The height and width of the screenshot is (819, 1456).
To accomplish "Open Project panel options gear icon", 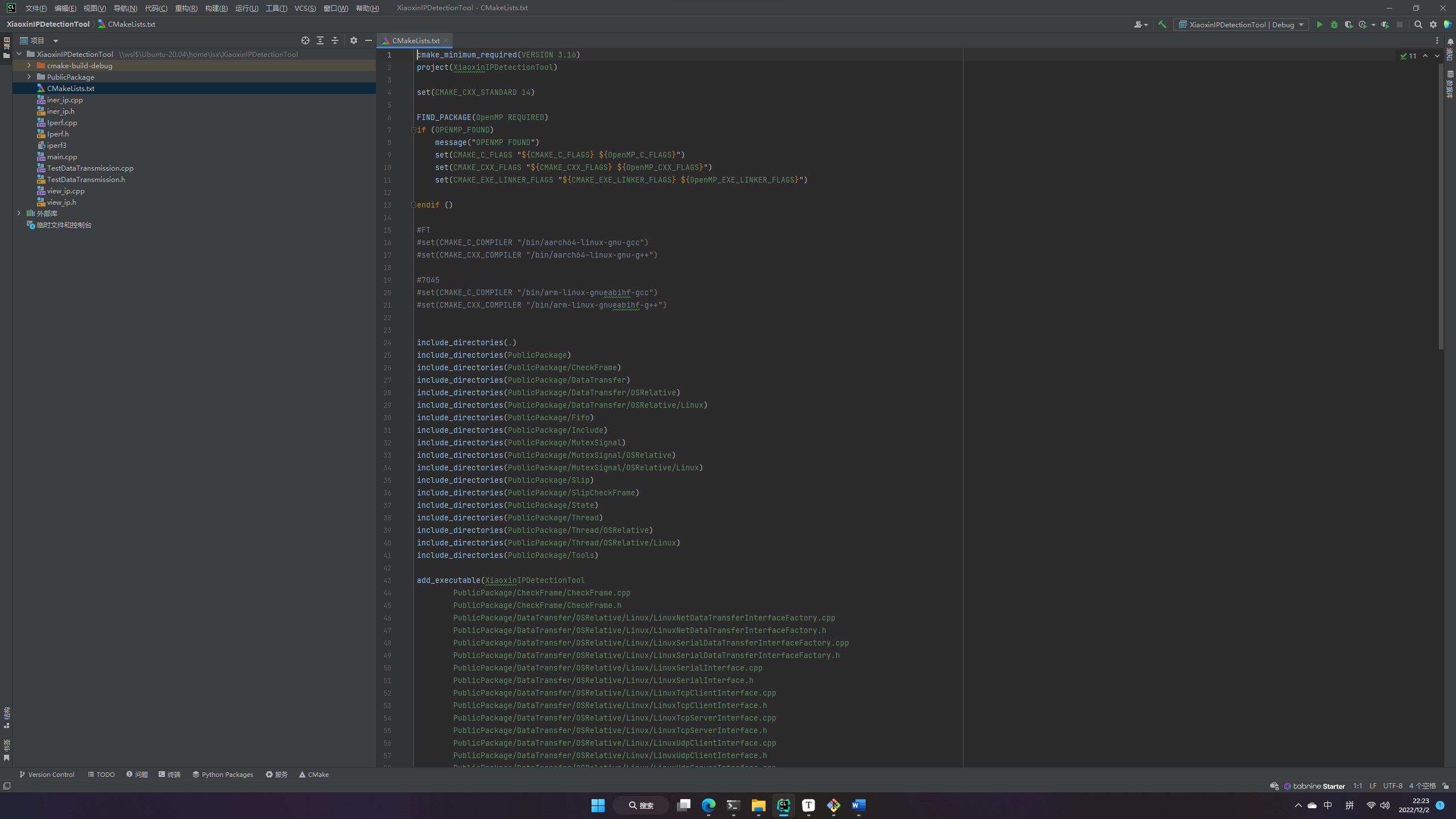I will click(x=354, y=40).
